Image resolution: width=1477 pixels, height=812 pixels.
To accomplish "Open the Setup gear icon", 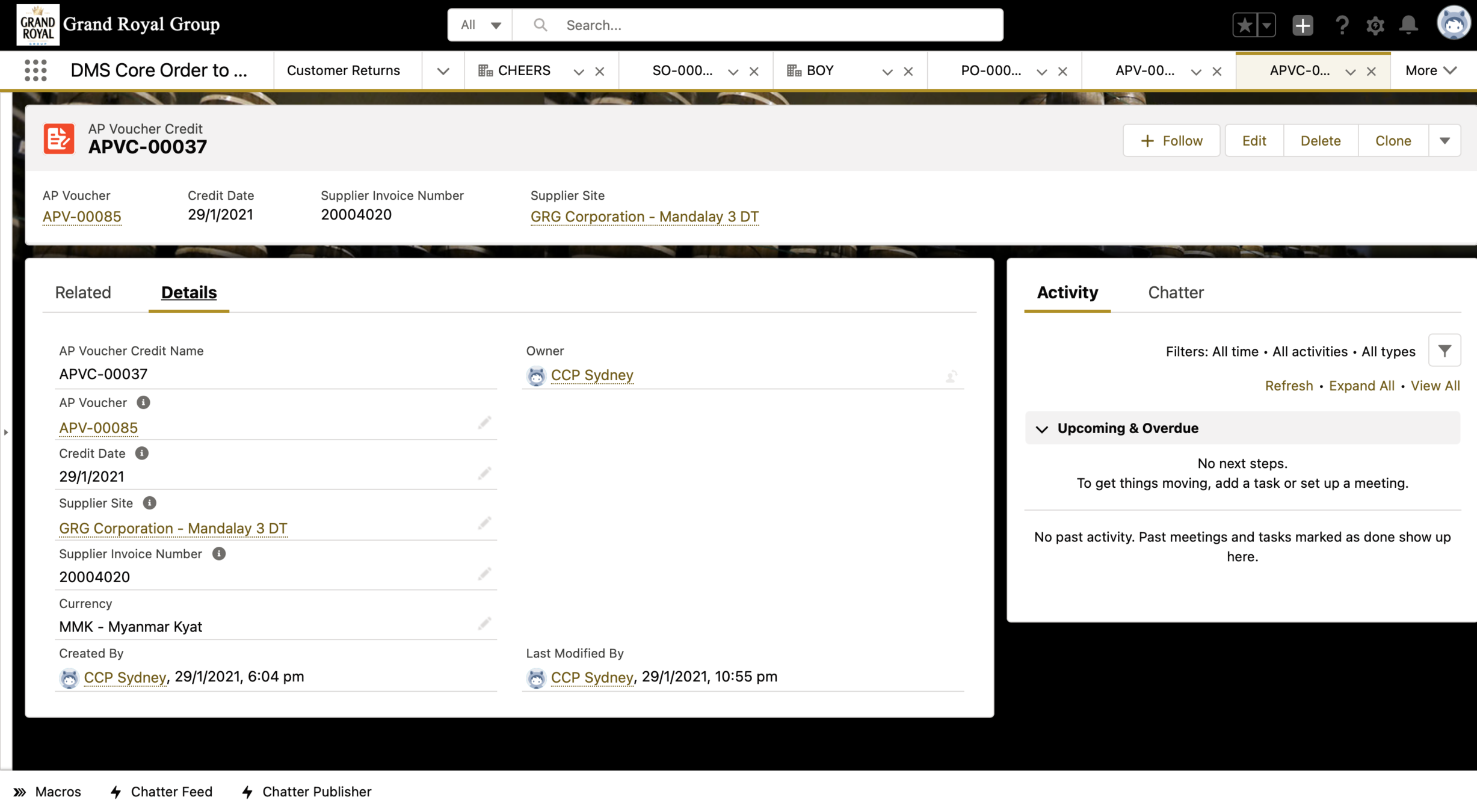I will (1375, 25).
